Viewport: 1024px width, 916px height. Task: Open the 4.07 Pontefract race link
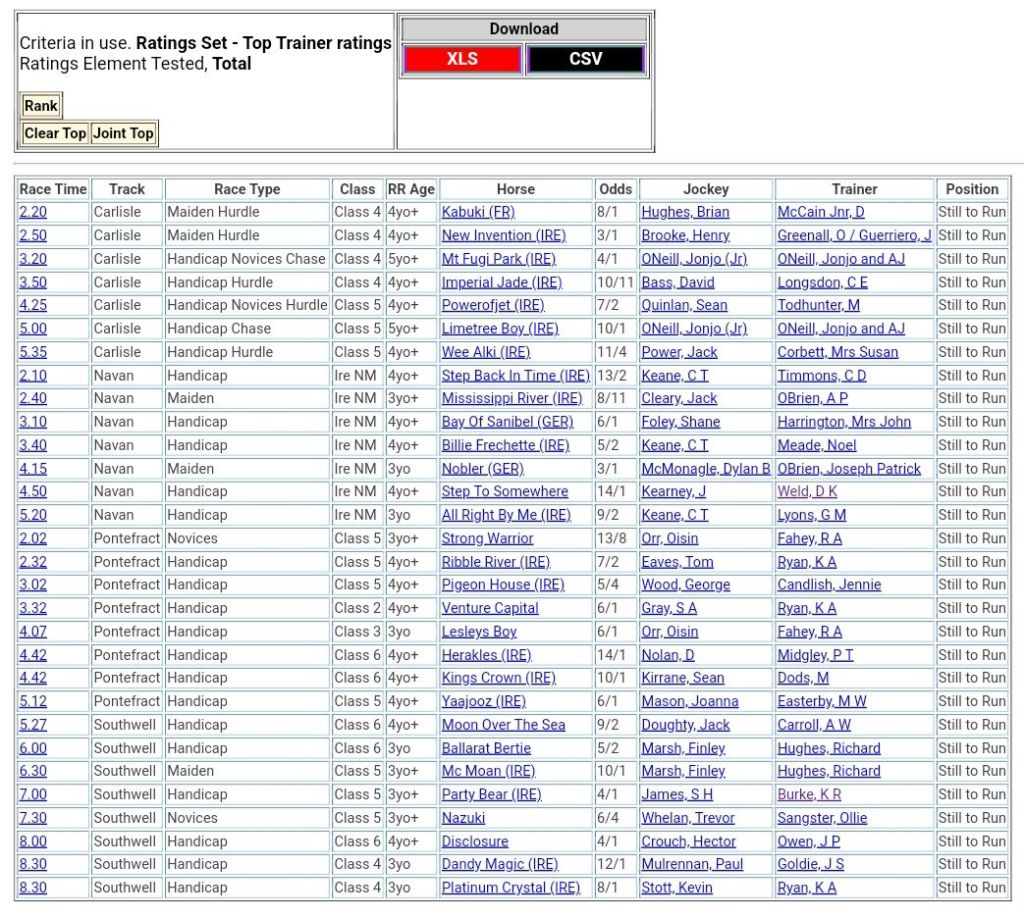[33, 631]
